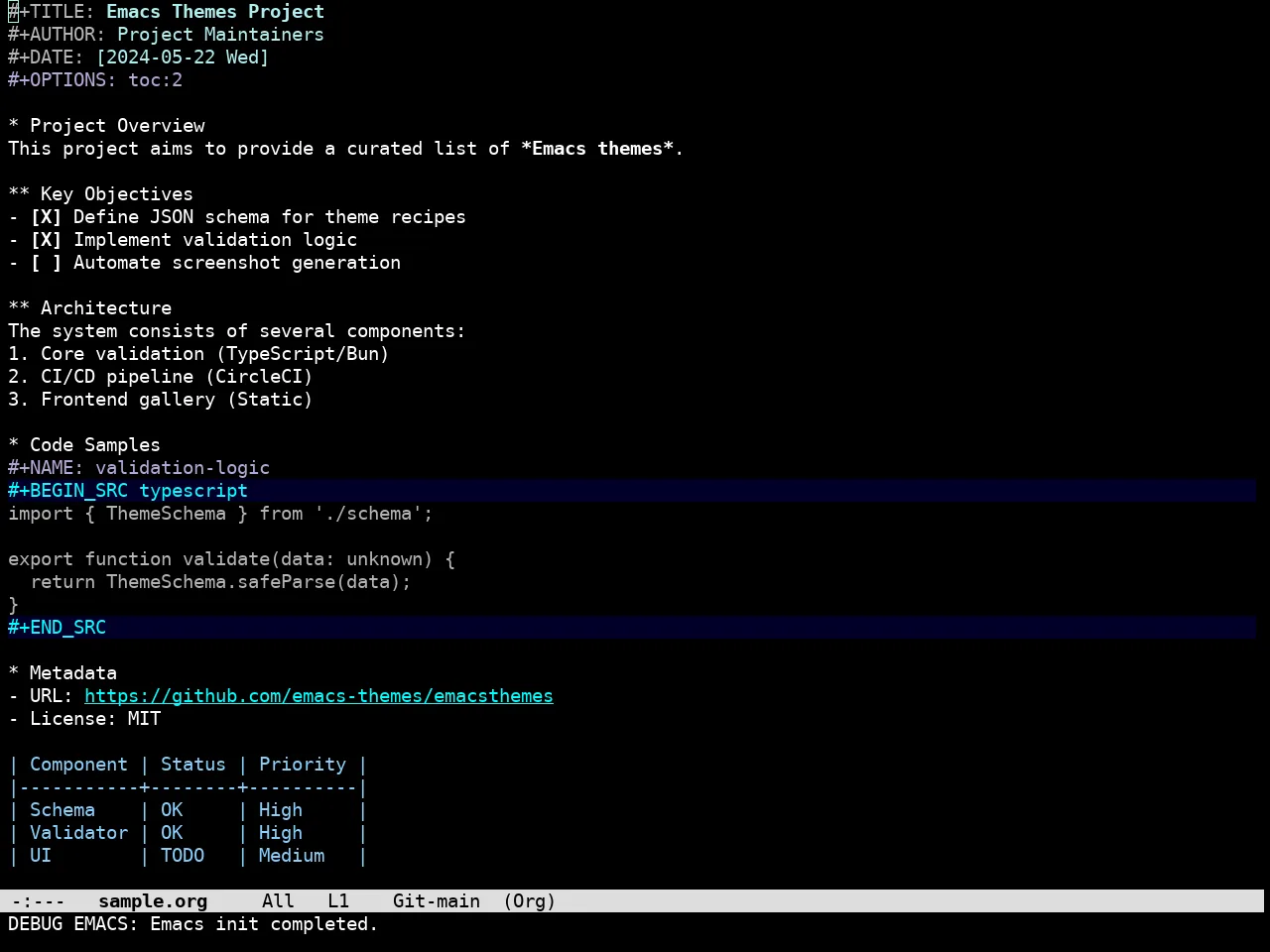Click the UI cell in table
1270x952 pixels.
(41, 856)
